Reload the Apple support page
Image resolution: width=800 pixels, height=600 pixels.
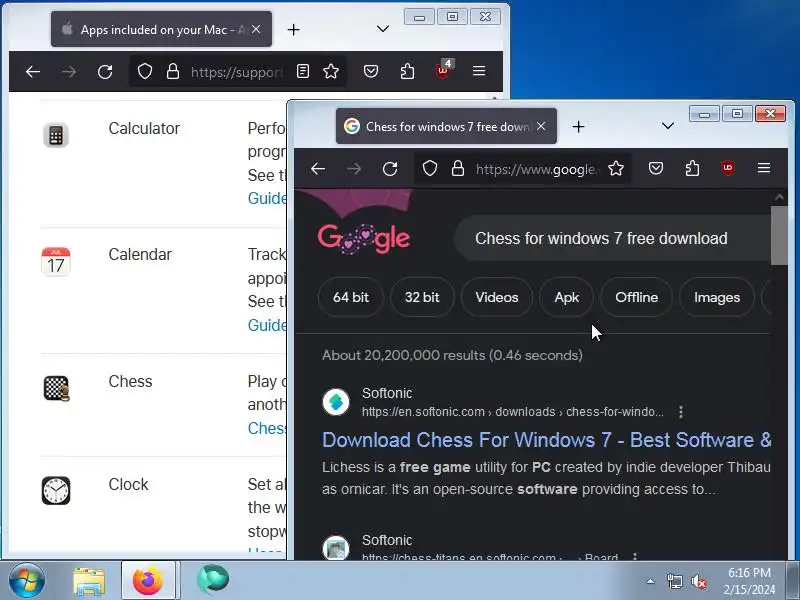(x=105, y=72)
